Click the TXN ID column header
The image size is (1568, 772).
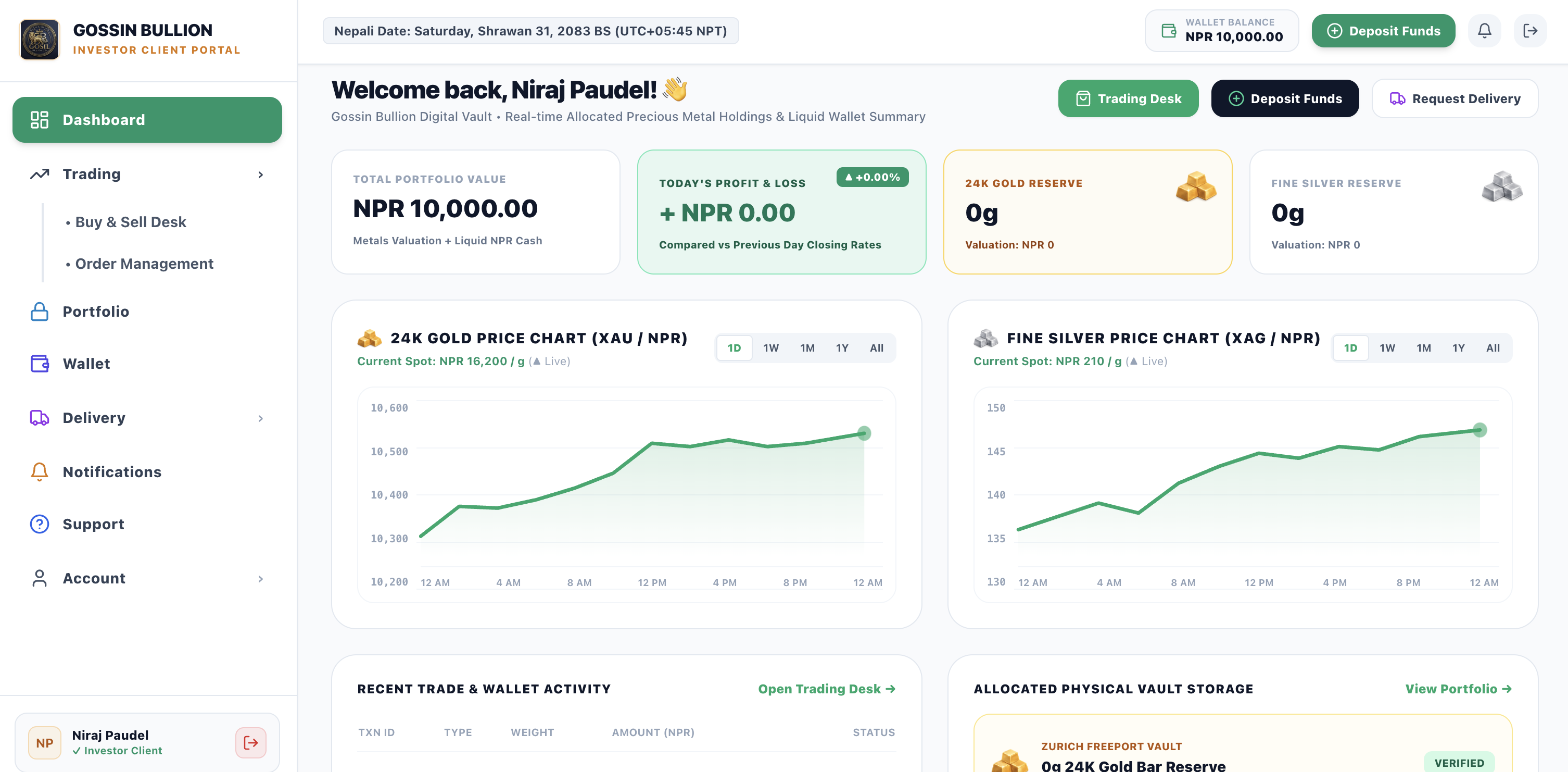376,732
